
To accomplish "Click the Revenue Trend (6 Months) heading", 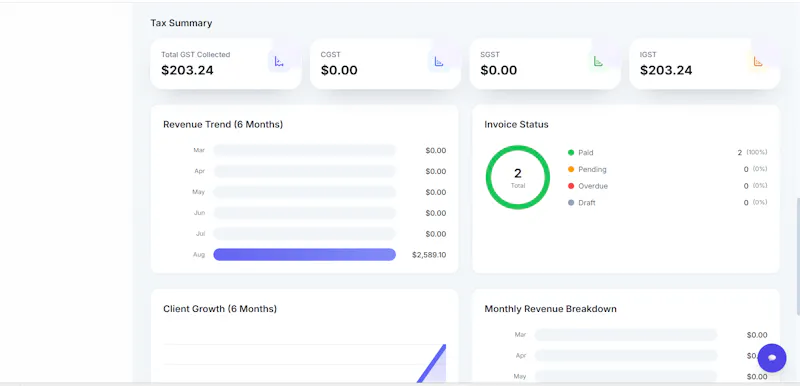I will coord(223,124).
